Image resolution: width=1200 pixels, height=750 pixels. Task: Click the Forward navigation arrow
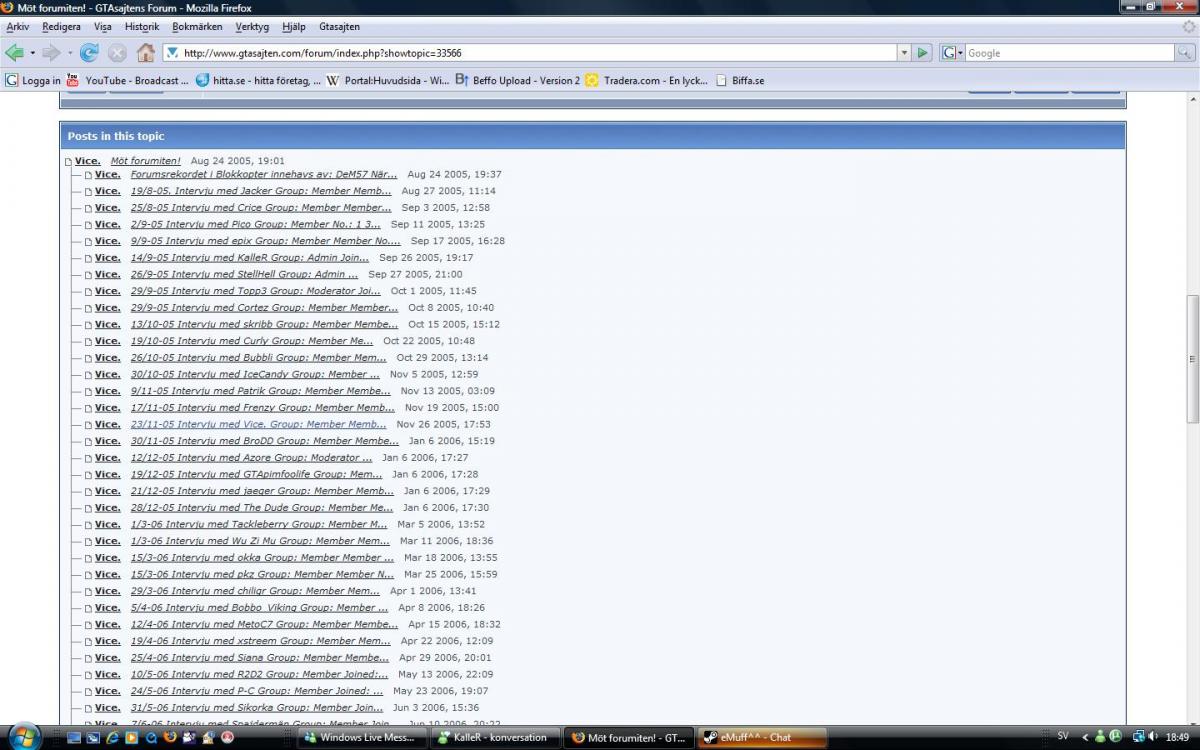click(x=50, y=53)
